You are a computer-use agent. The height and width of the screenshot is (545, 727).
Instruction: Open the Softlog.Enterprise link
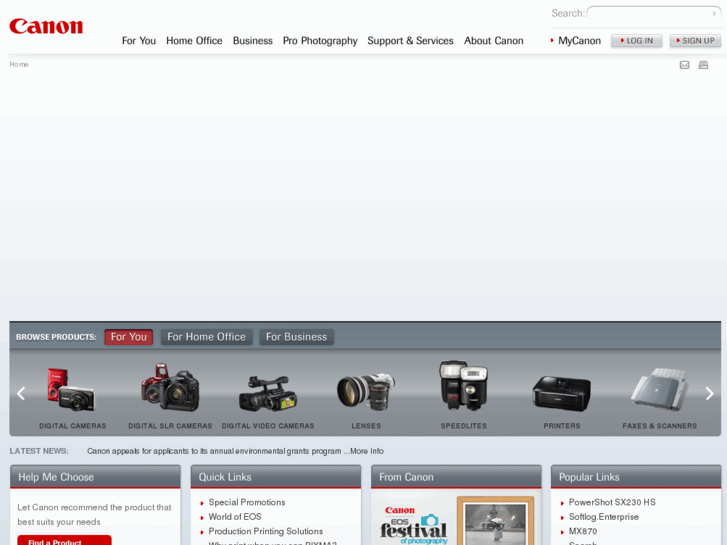point(604,517)
